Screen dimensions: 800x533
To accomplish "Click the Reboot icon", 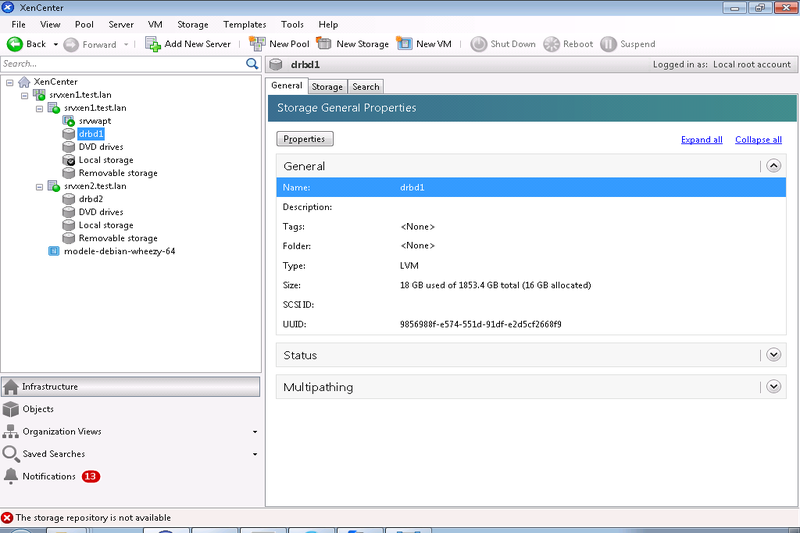I will [x=552, y=44].
